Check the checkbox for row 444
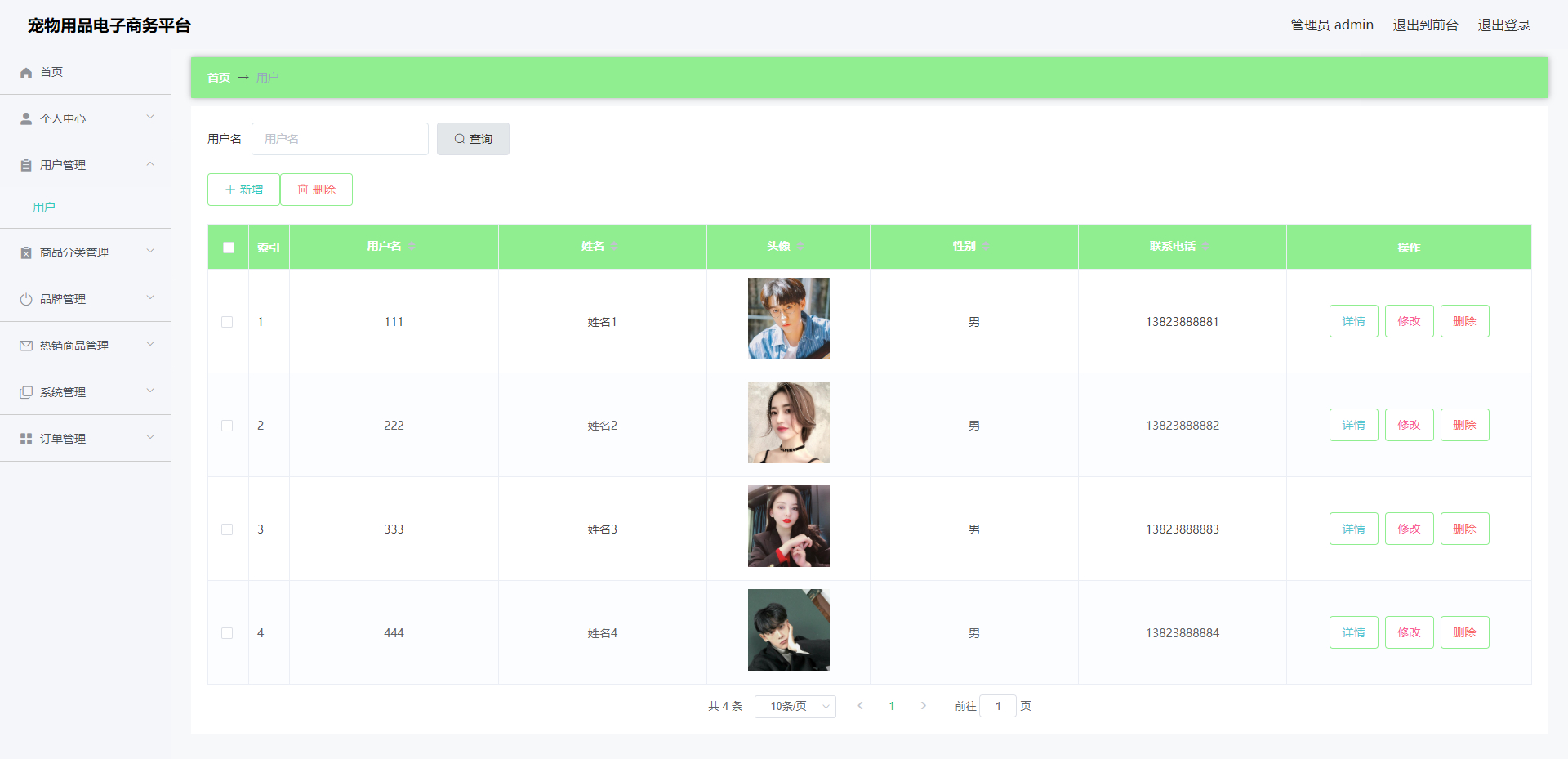Screen dimensions: 1568x759 [x=227, y=633]
